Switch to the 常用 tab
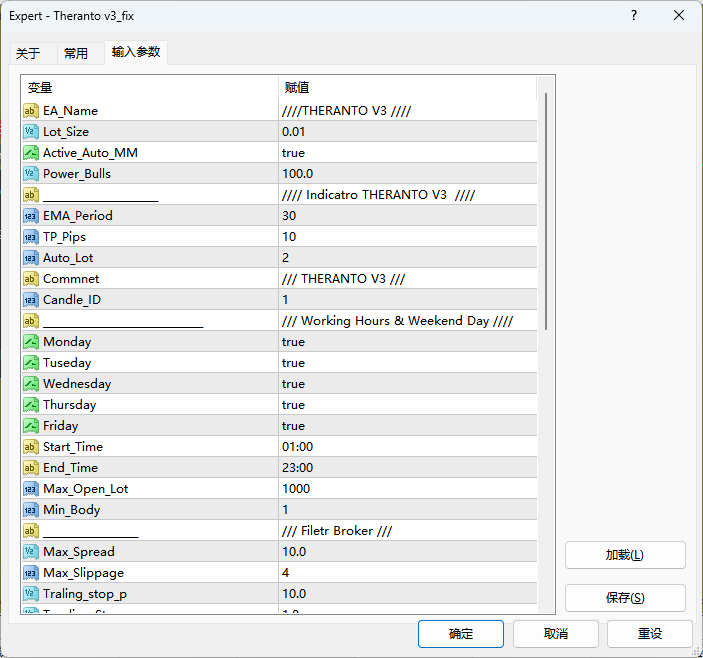 (x=76, y=54)
